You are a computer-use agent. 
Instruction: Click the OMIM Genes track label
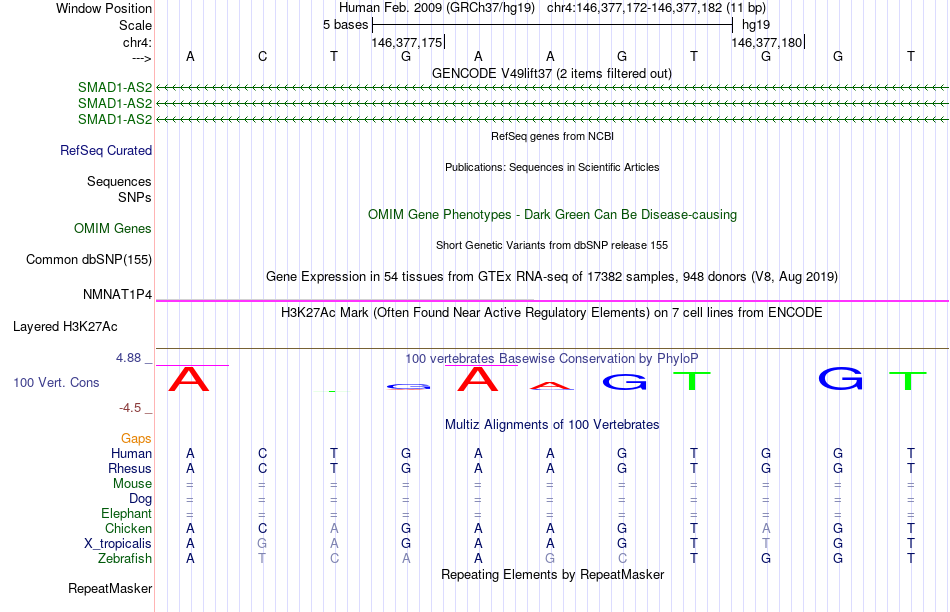tap(113, 228)
